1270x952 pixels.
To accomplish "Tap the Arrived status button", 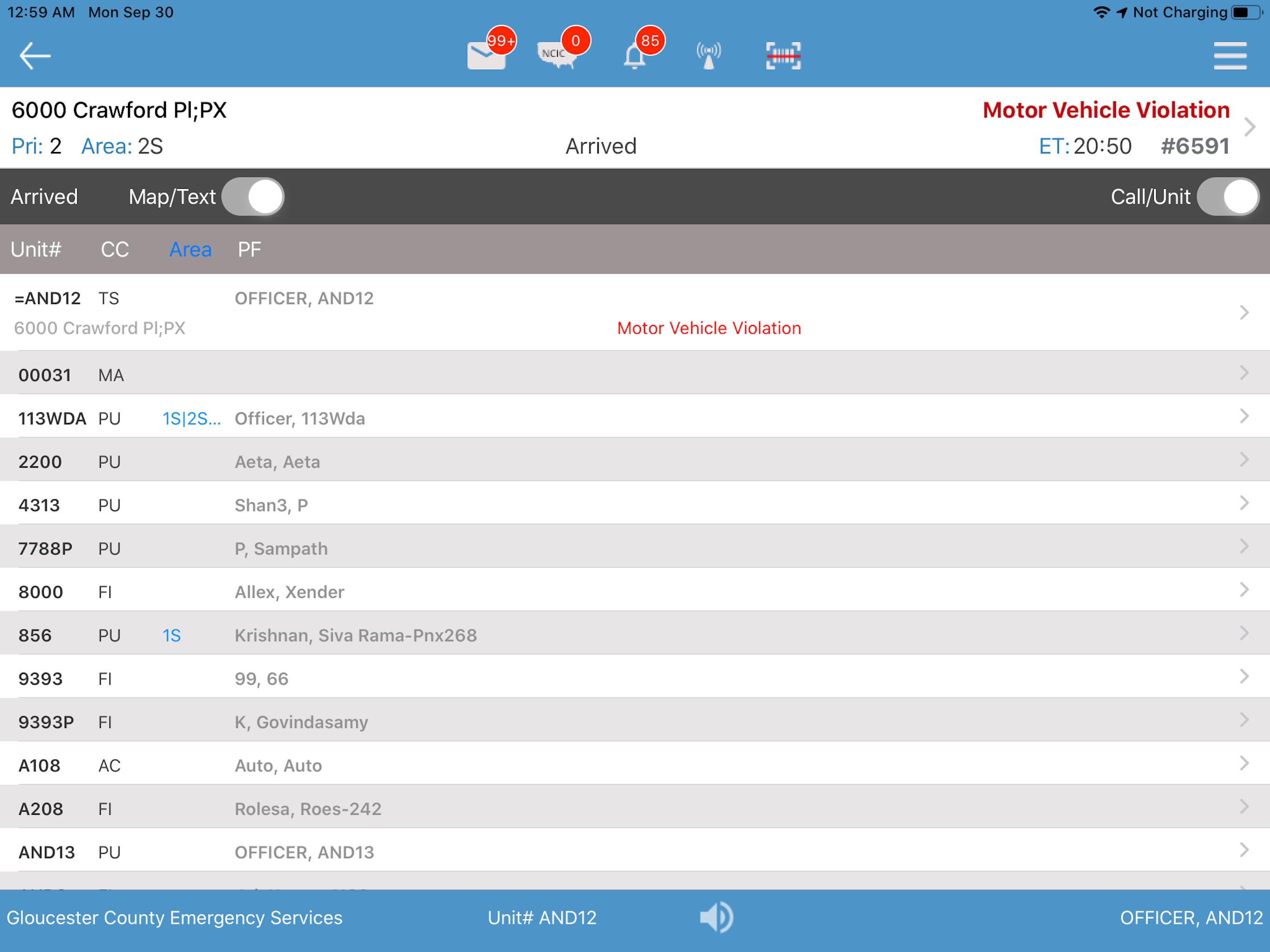I will click(x=44, y=197).
